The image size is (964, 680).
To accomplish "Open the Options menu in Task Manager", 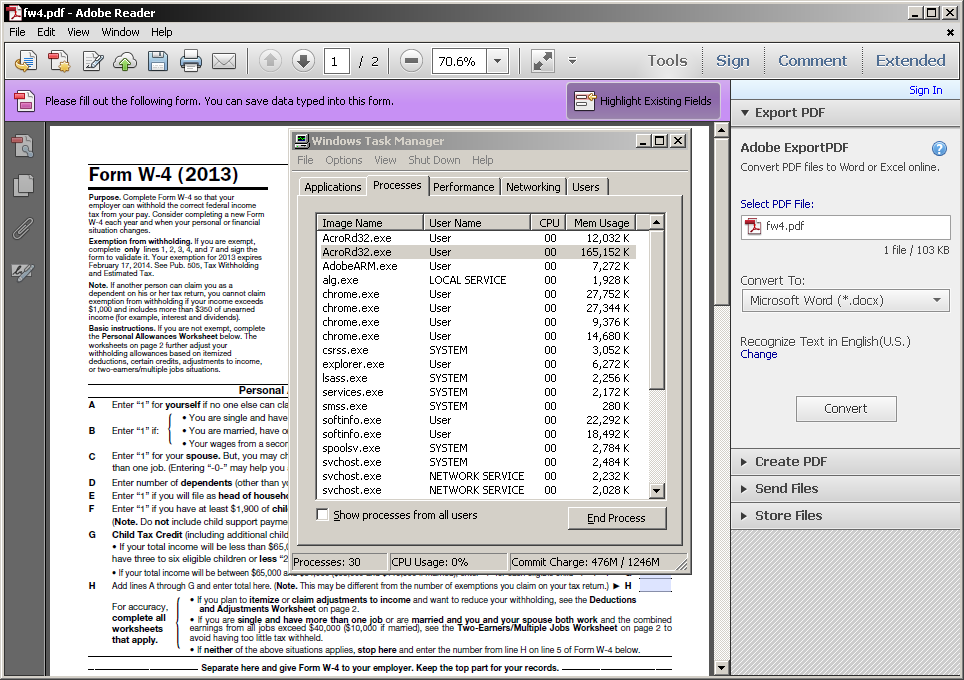I will pyautogui.click(x=344, y=160).
